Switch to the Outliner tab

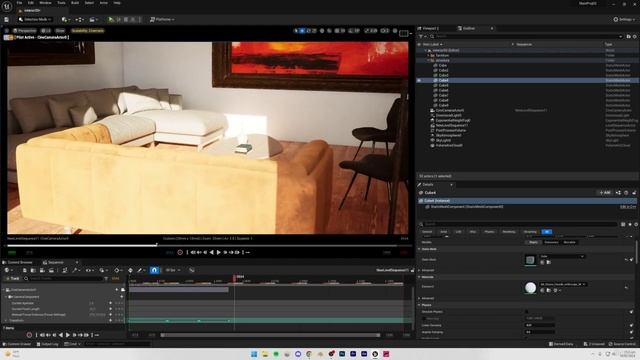[469, 29]
